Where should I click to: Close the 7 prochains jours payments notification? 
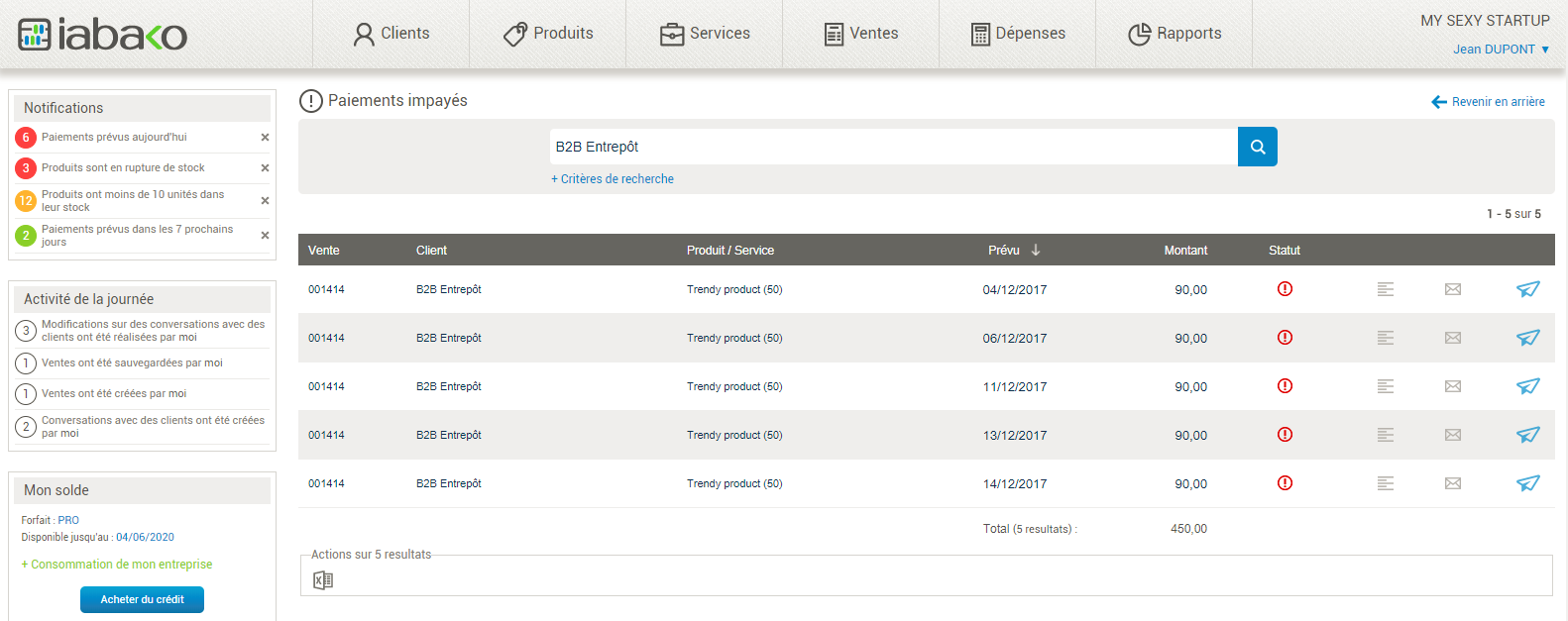coord(265,236)
